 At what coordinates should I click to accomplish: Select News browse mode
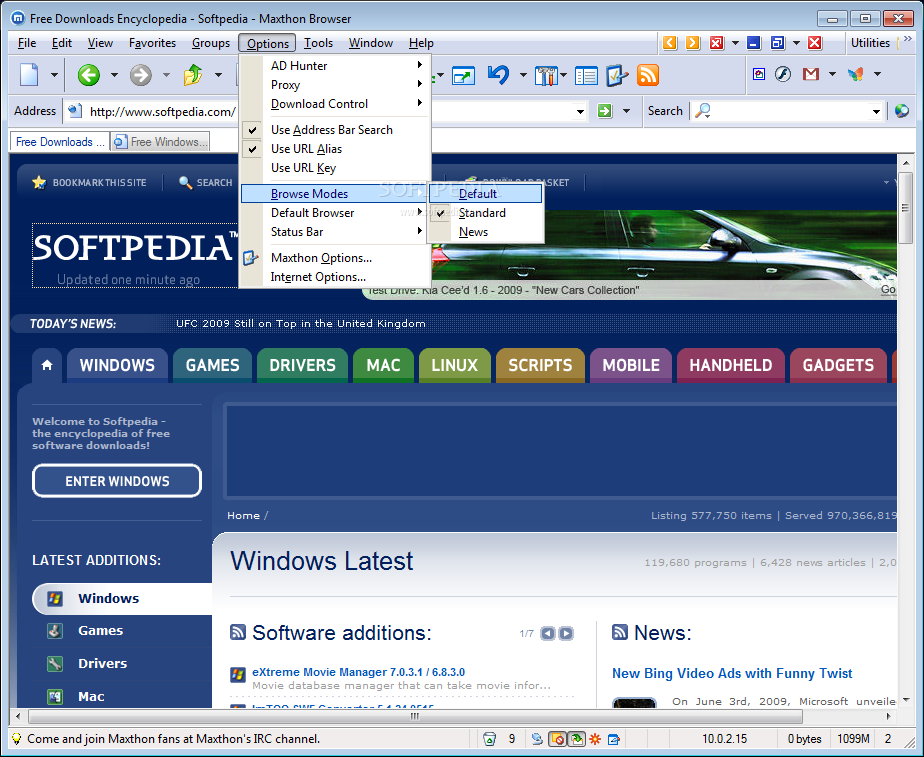pos(486,232)
